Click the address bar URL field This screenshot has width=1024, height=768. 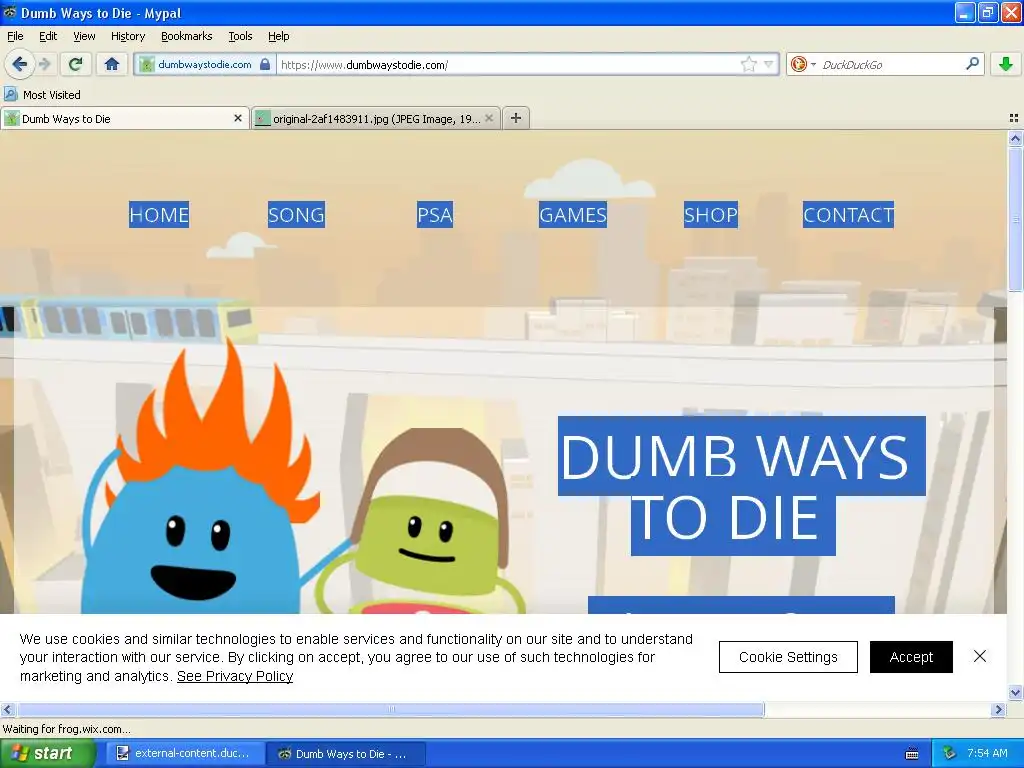click(x=507, y=65)
